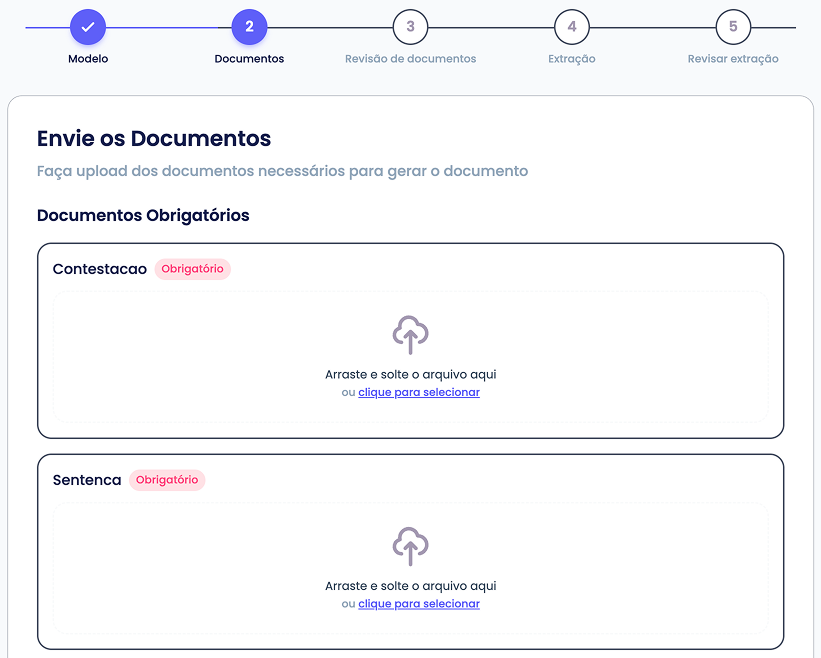Viewport: 821px width, 658px height.
Task: Click the Documentos Obrigatórios heading
Action: pos(143,216)
